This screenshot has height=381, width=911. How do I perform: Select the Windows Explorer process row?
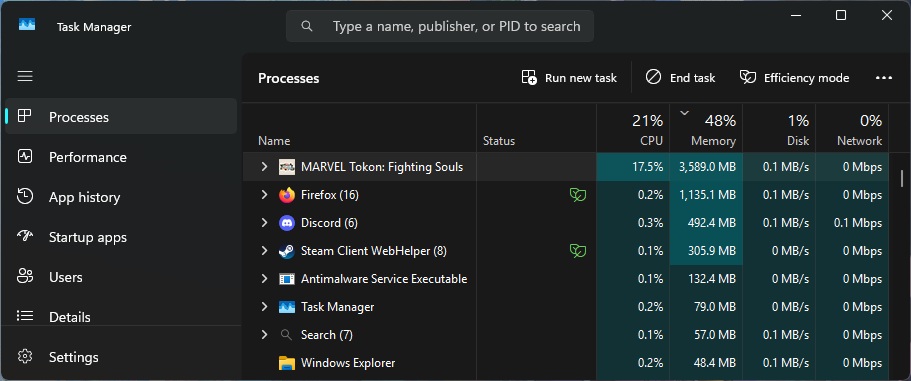(565, 363)
